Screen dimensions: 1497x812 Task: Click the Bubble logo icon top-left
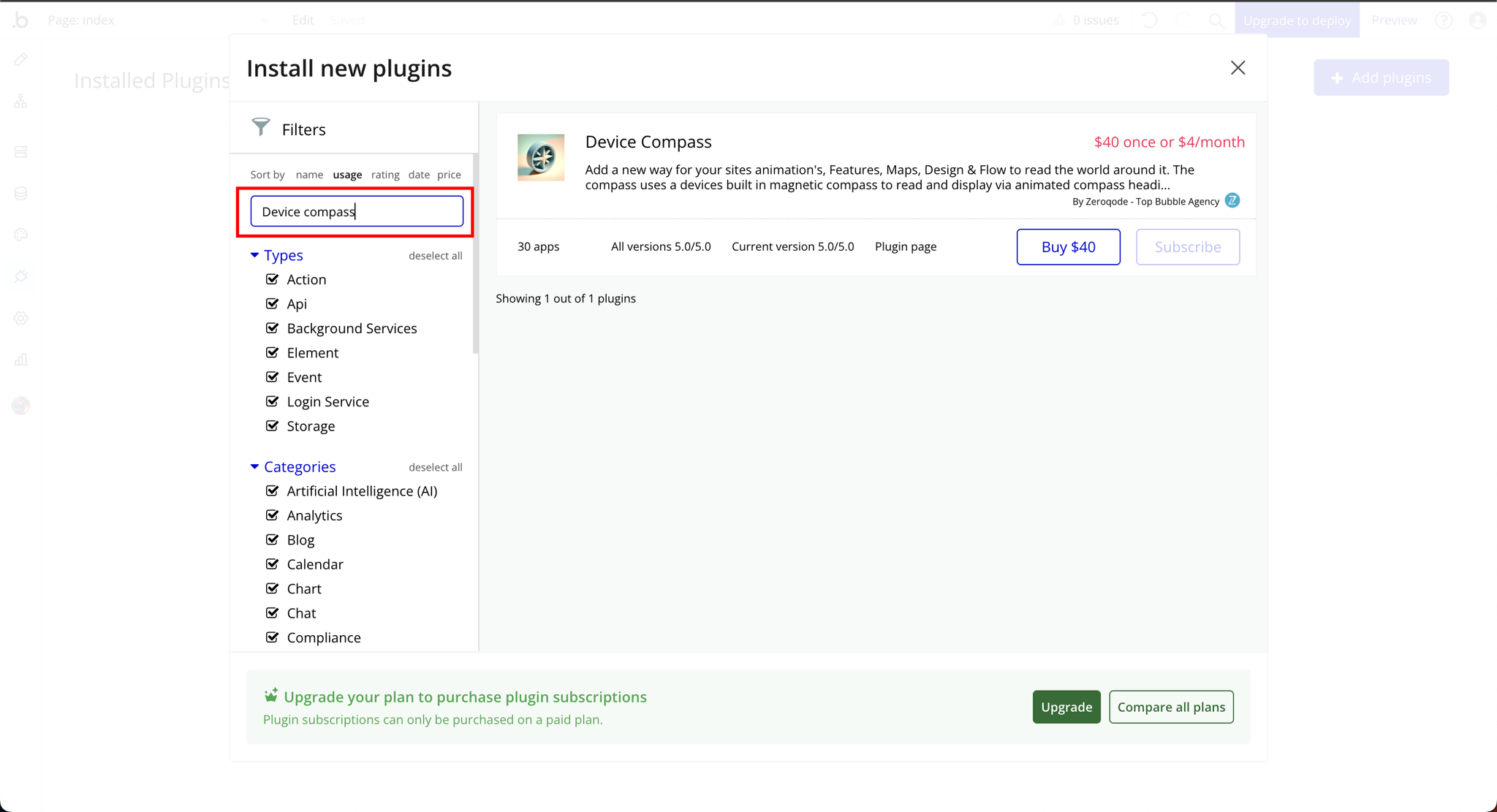(21, 20)
